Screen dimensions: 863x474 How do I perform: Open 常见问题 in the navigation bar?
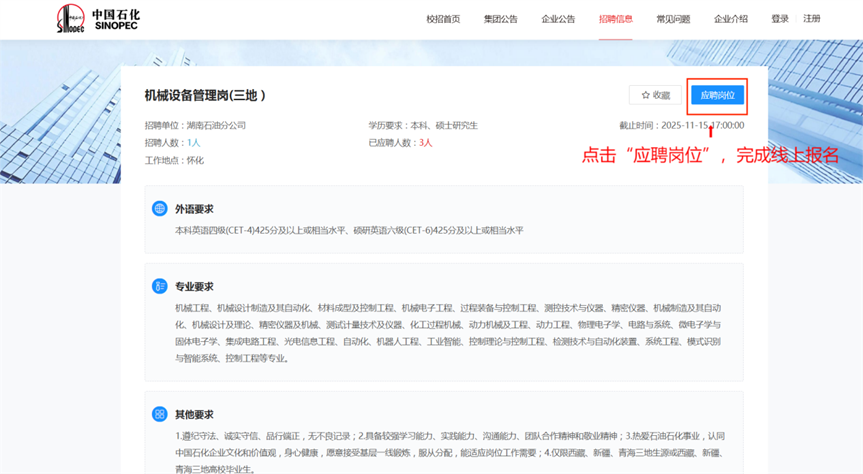673,19
